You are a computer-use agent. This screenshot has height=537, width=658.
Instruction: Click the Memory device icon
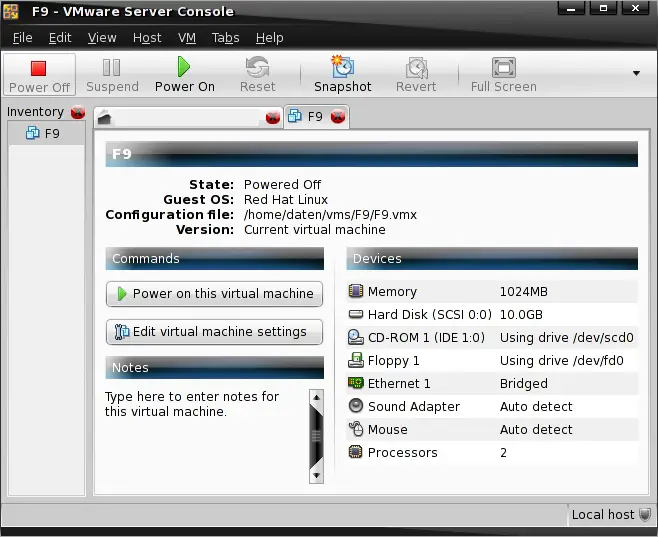pyautogui.click(x=356, y=291)
